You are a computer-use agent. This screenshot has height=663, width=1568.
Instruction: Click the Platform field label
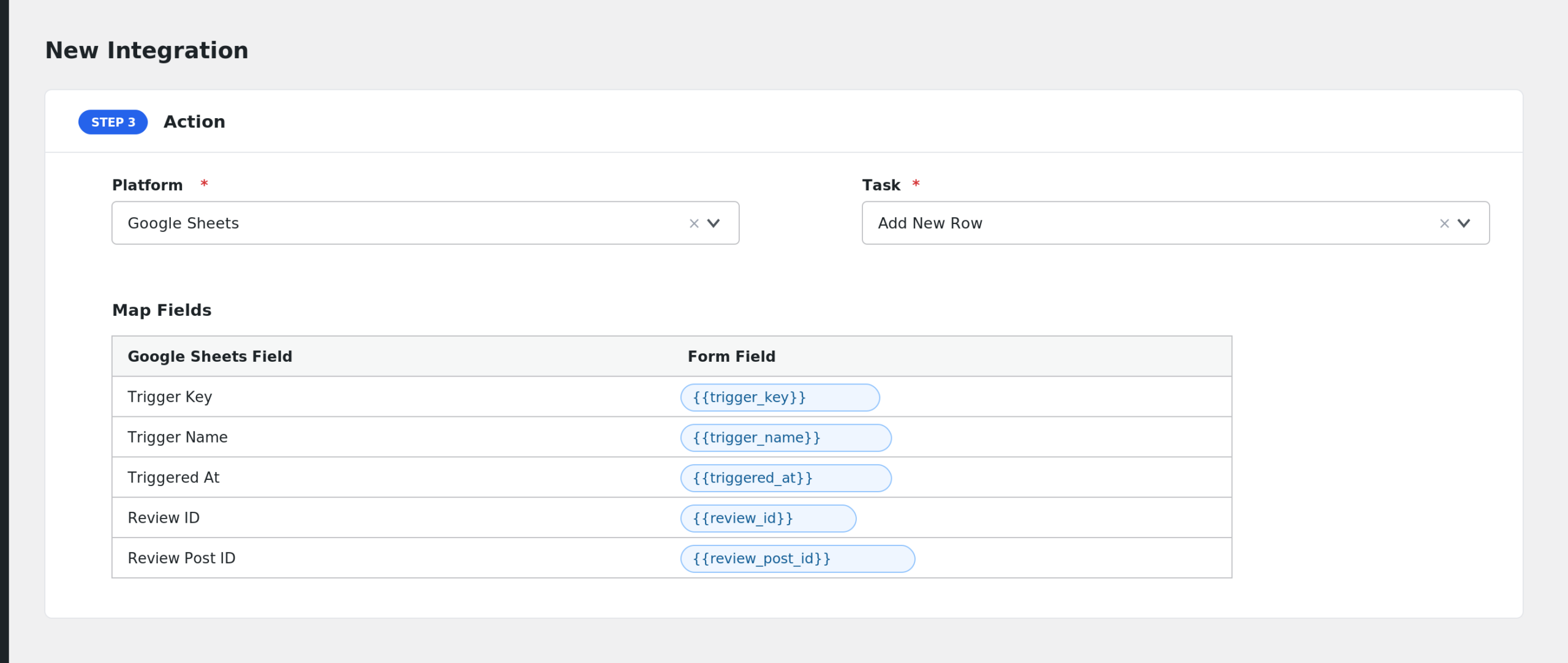(x=148, y=185)
